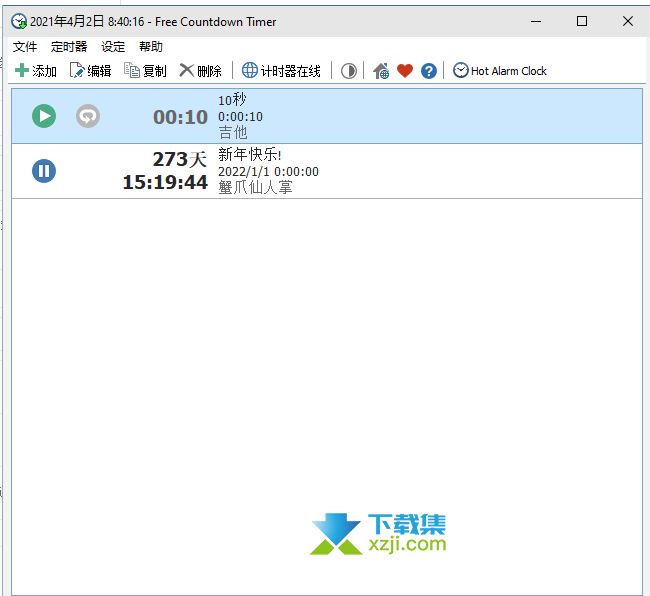Pause the 新年快乐 countdown timer

tap(44, 171)
